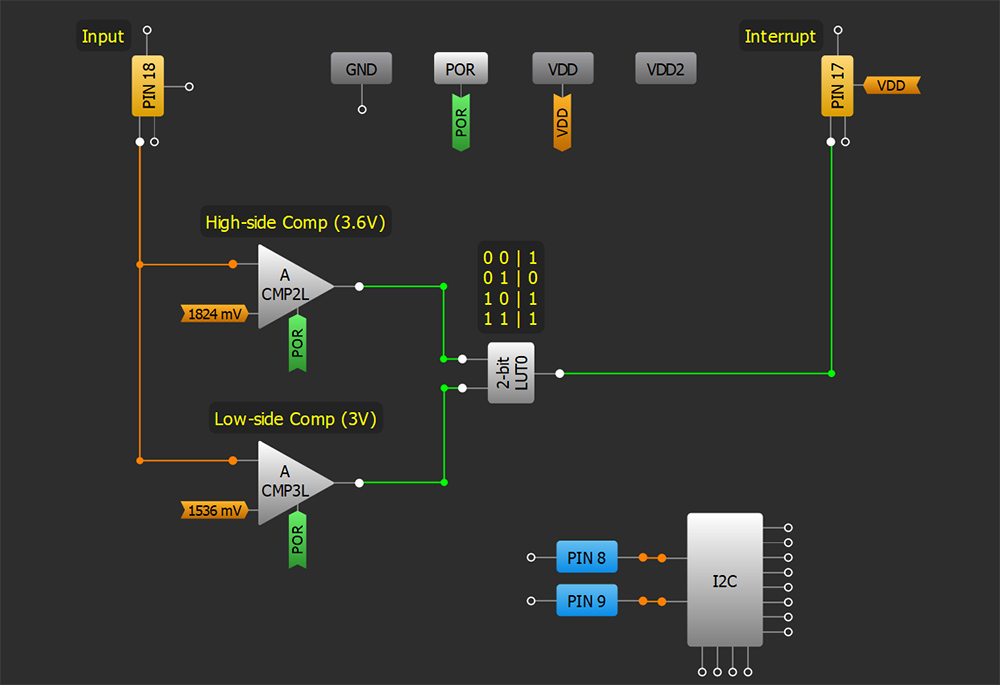The image size is (1000, 685).
Task: Click the 1824 mV reference tag
Action: [214, 314]
